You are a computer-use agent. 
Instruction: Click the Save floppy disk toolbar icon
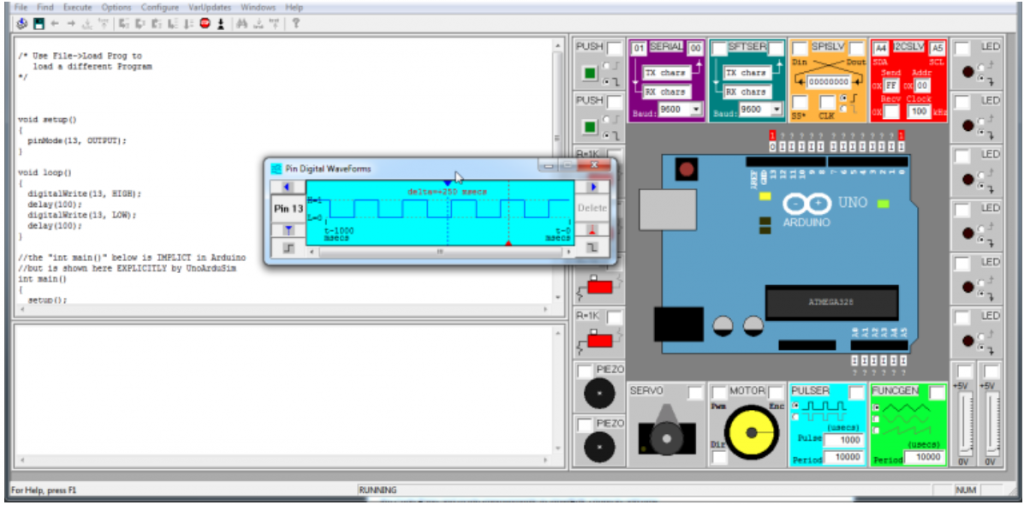click(x=38, y=22)
